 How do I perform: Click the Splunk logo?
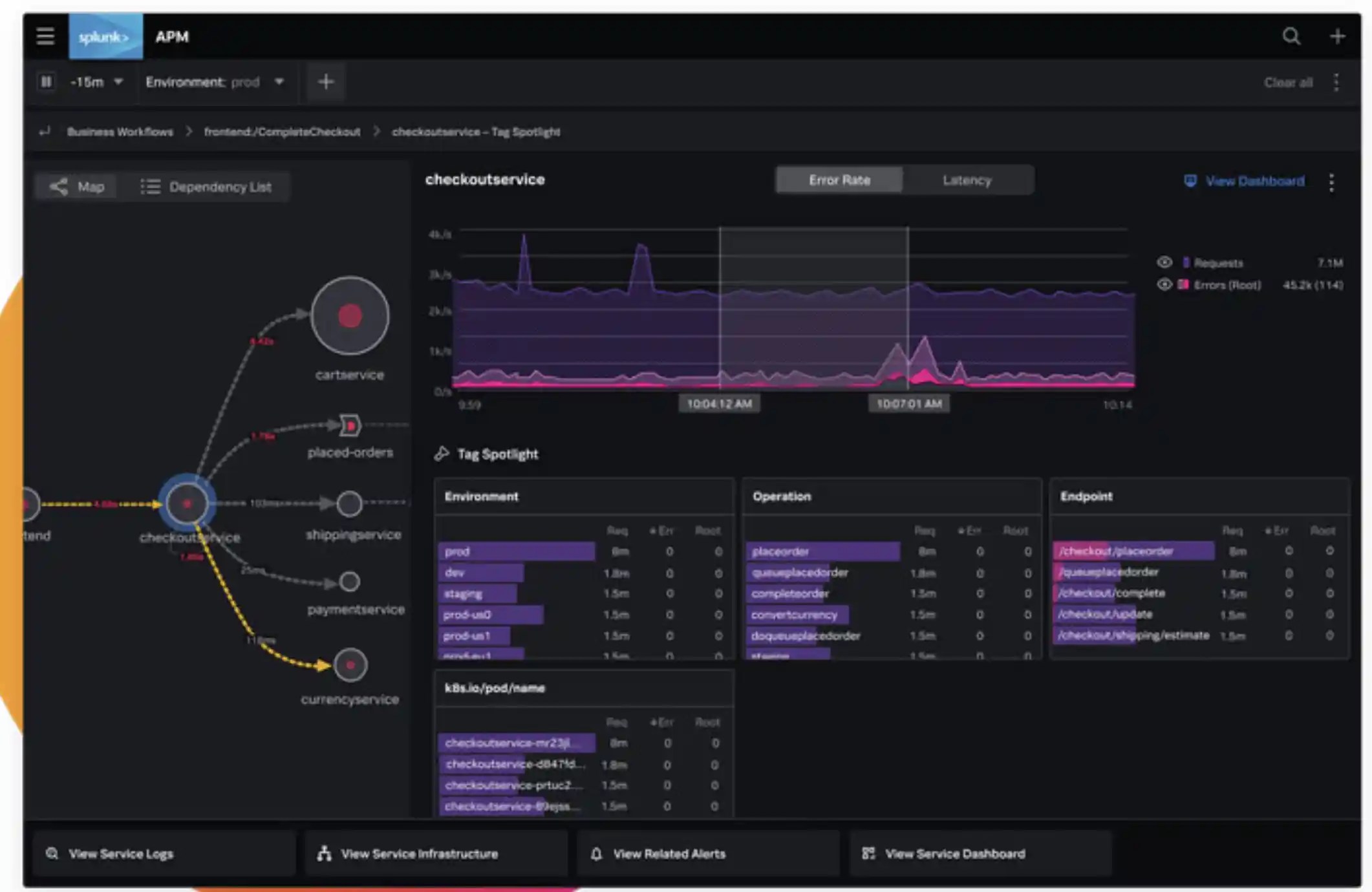[x=105, y=36]
